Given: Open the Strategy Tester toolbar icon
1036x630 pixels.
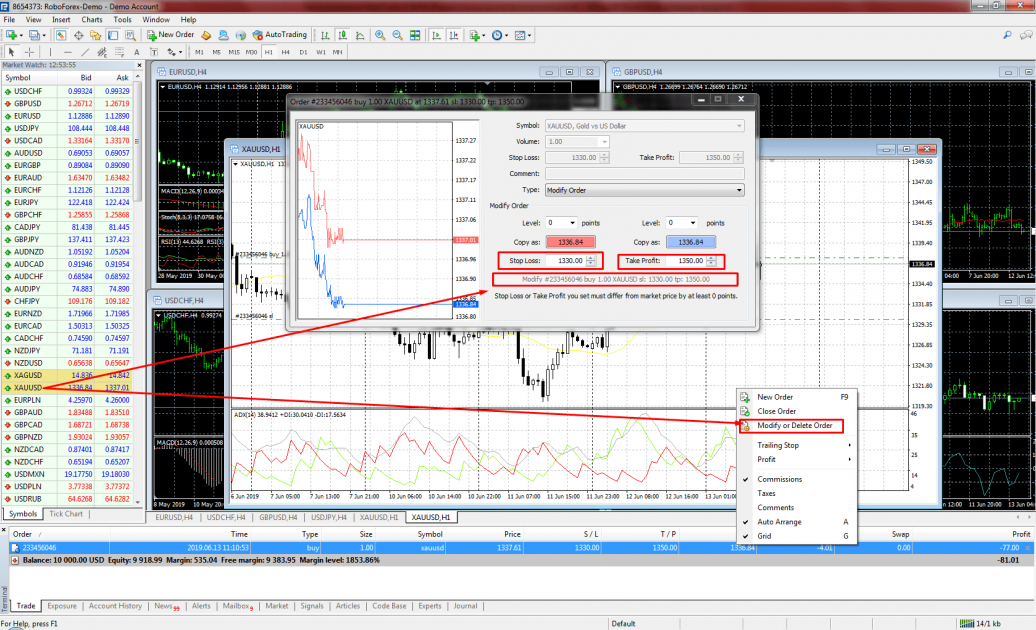Looking at the screenshot, I should point(130,35).
